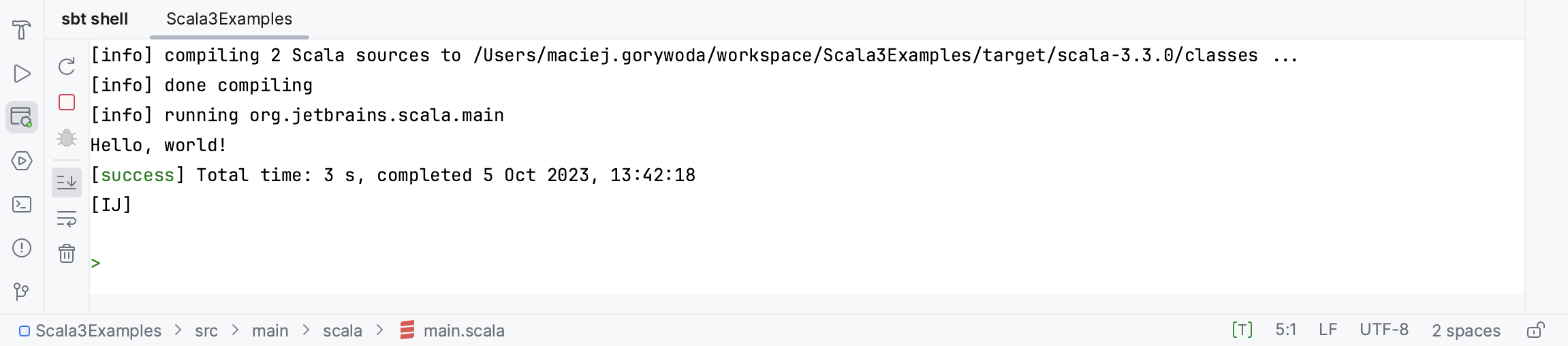Screen dimensions: 1568x346
Task: Toggle soft-wrap for console output
Action: pos(67,219)
